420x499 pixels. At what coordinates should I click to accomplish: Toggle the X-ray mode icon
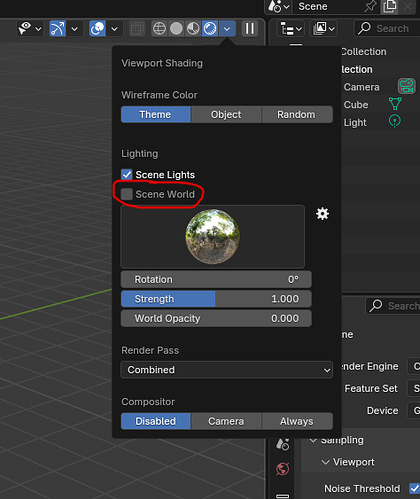(137, 29)
